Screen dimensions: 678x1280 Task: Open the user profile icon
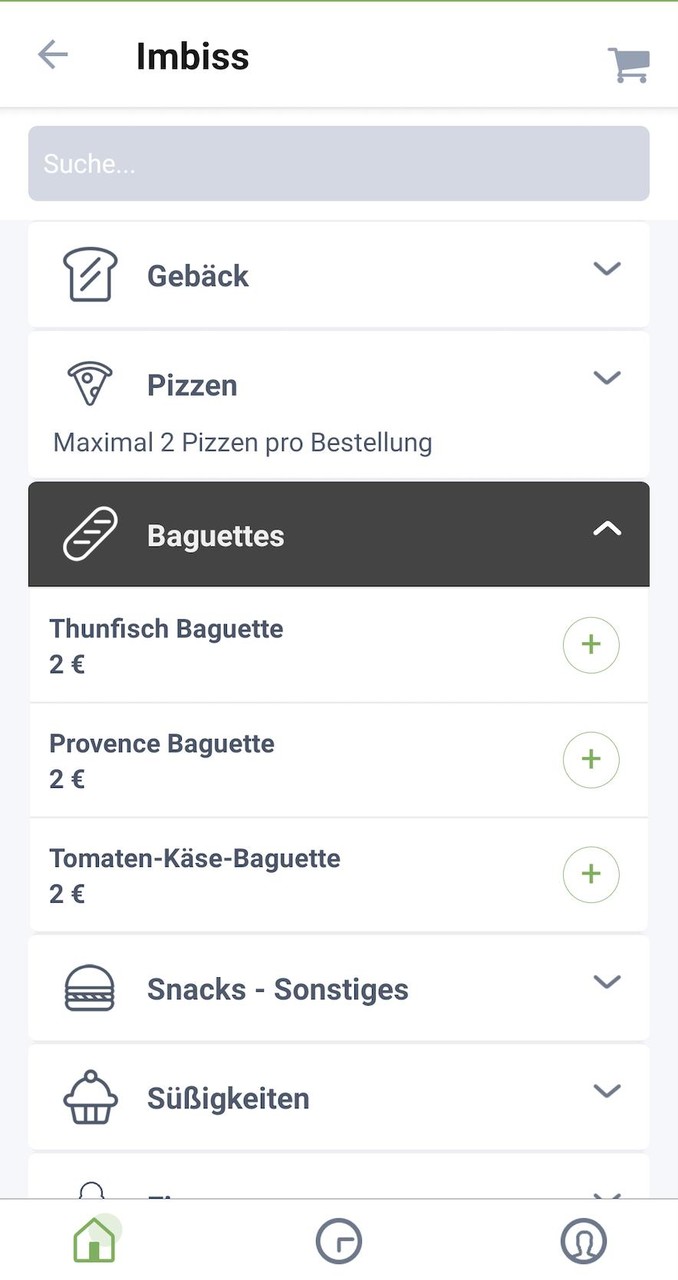point(583,1242)
